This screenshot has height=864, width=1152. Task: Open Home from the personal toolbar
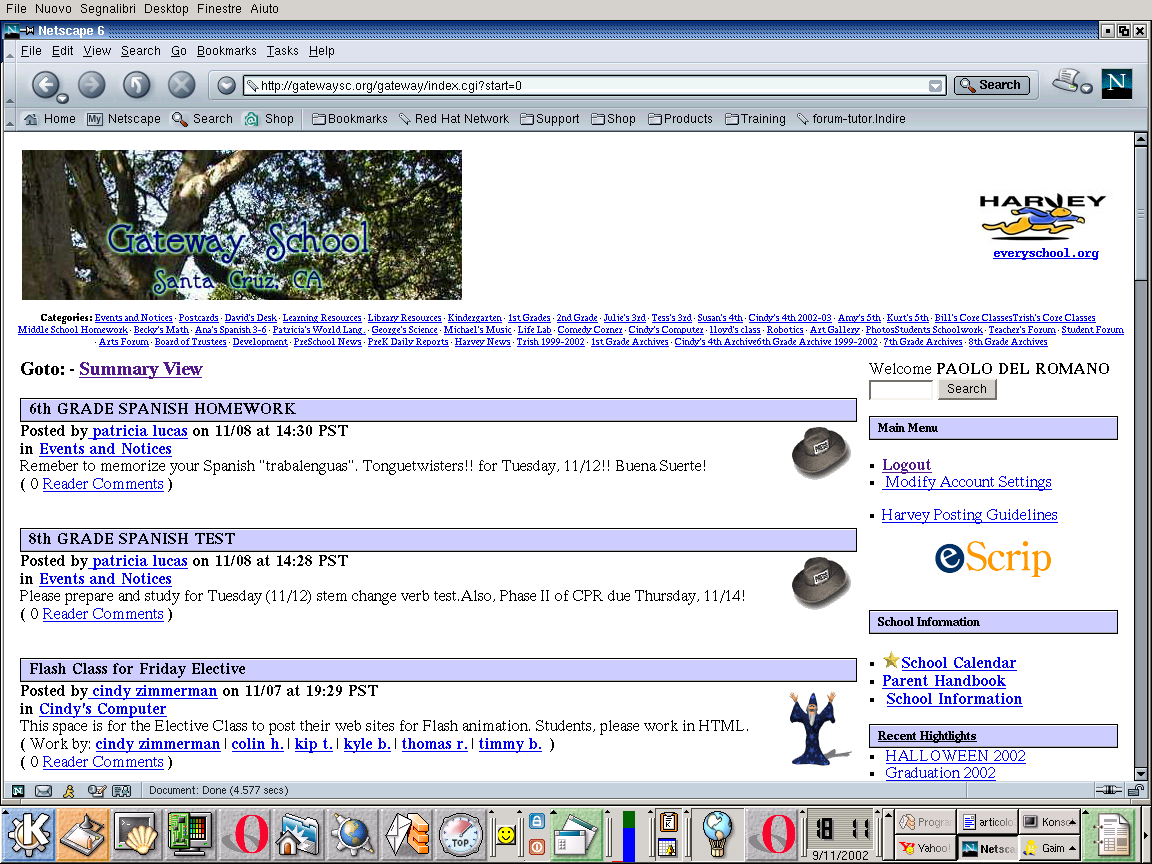click(50, 119)
